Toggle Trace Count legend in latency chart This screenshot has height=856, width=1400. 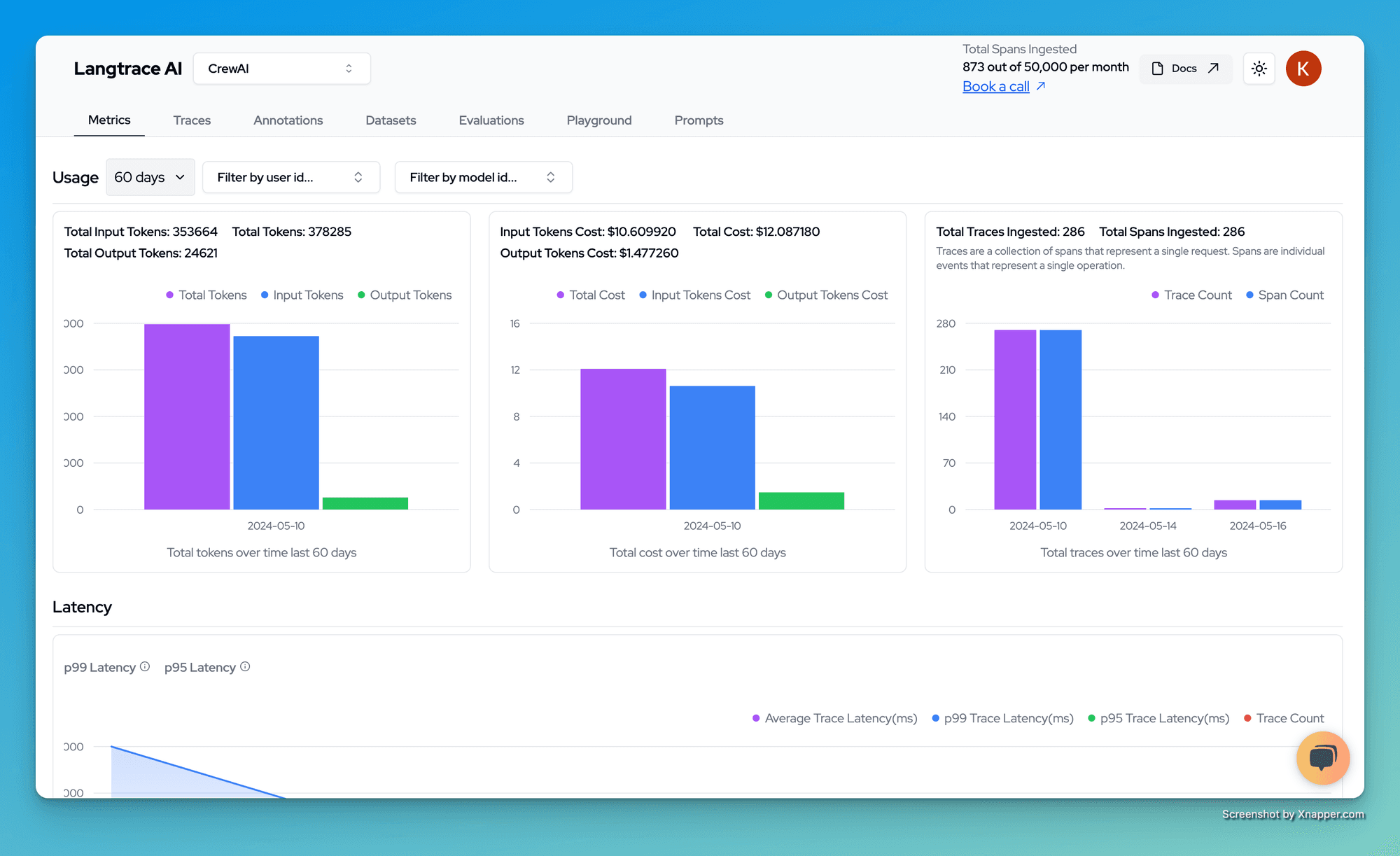(x=1284, y=718)
